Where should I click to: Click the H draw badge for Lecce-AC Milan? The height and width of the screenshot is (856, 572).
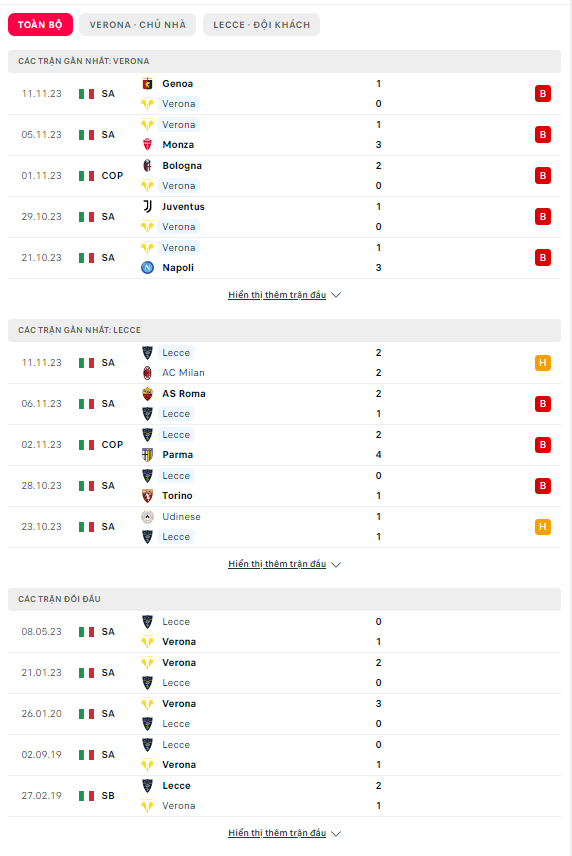tap(543, 363)
